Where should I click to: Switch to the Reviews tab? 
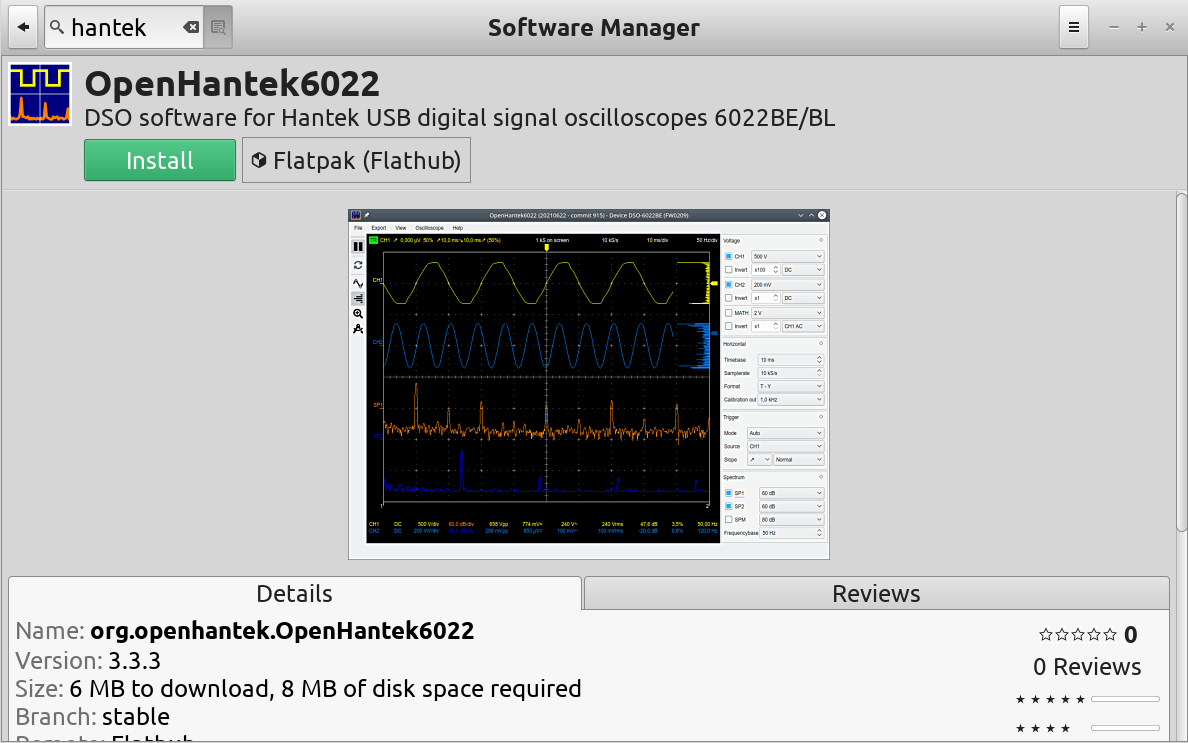(877, 594)
